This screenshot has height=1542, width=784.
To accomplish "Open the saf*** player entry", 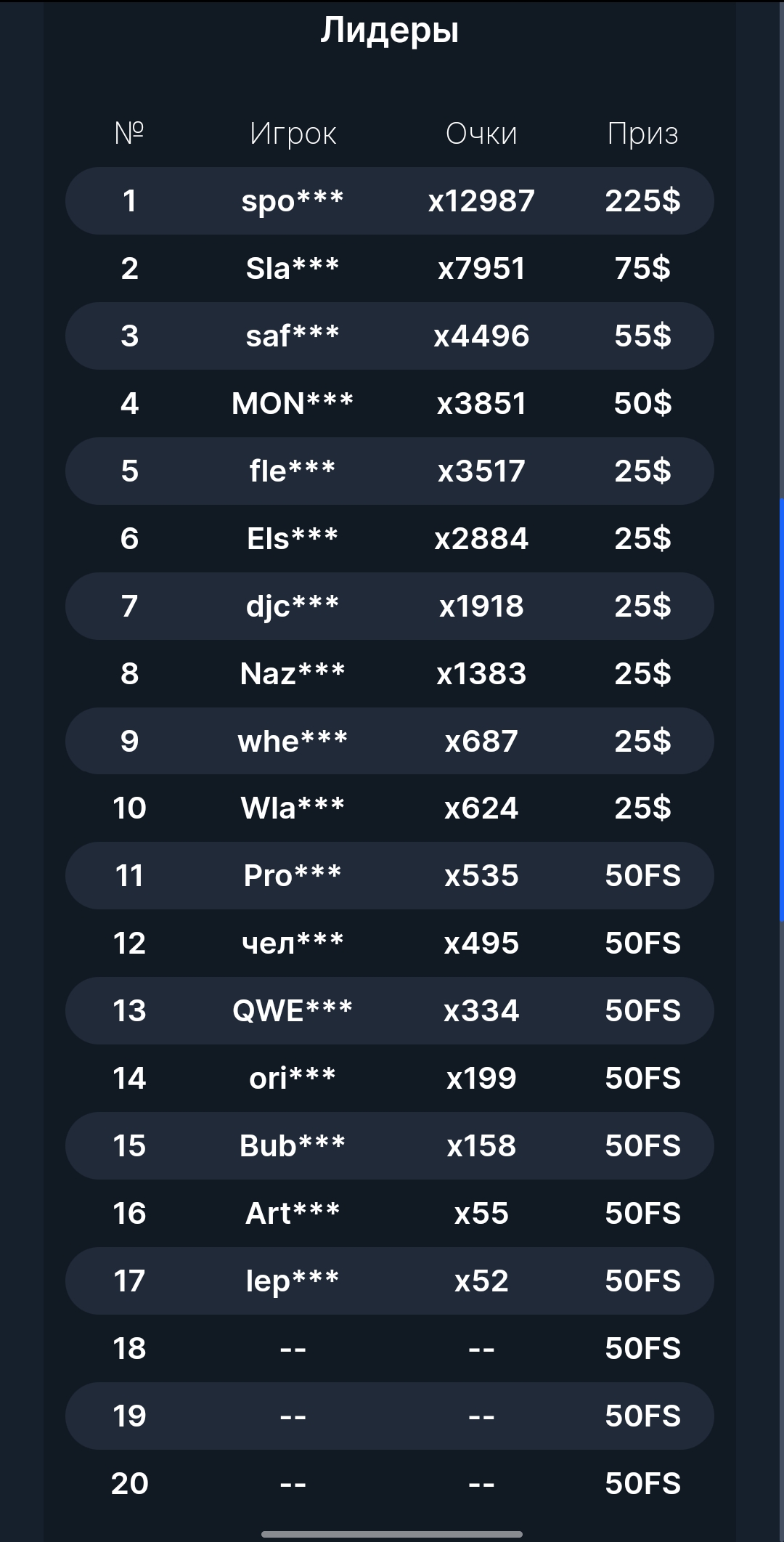I will tap(293, 336).
